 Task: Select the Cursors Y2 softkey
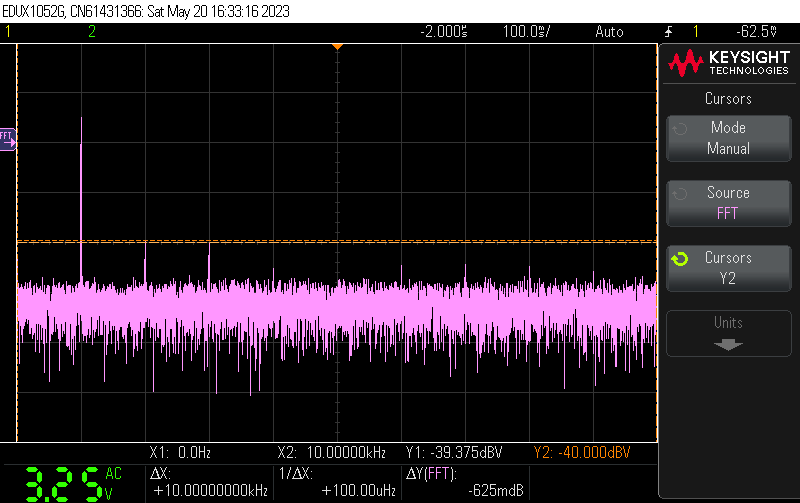coord(729,268)
